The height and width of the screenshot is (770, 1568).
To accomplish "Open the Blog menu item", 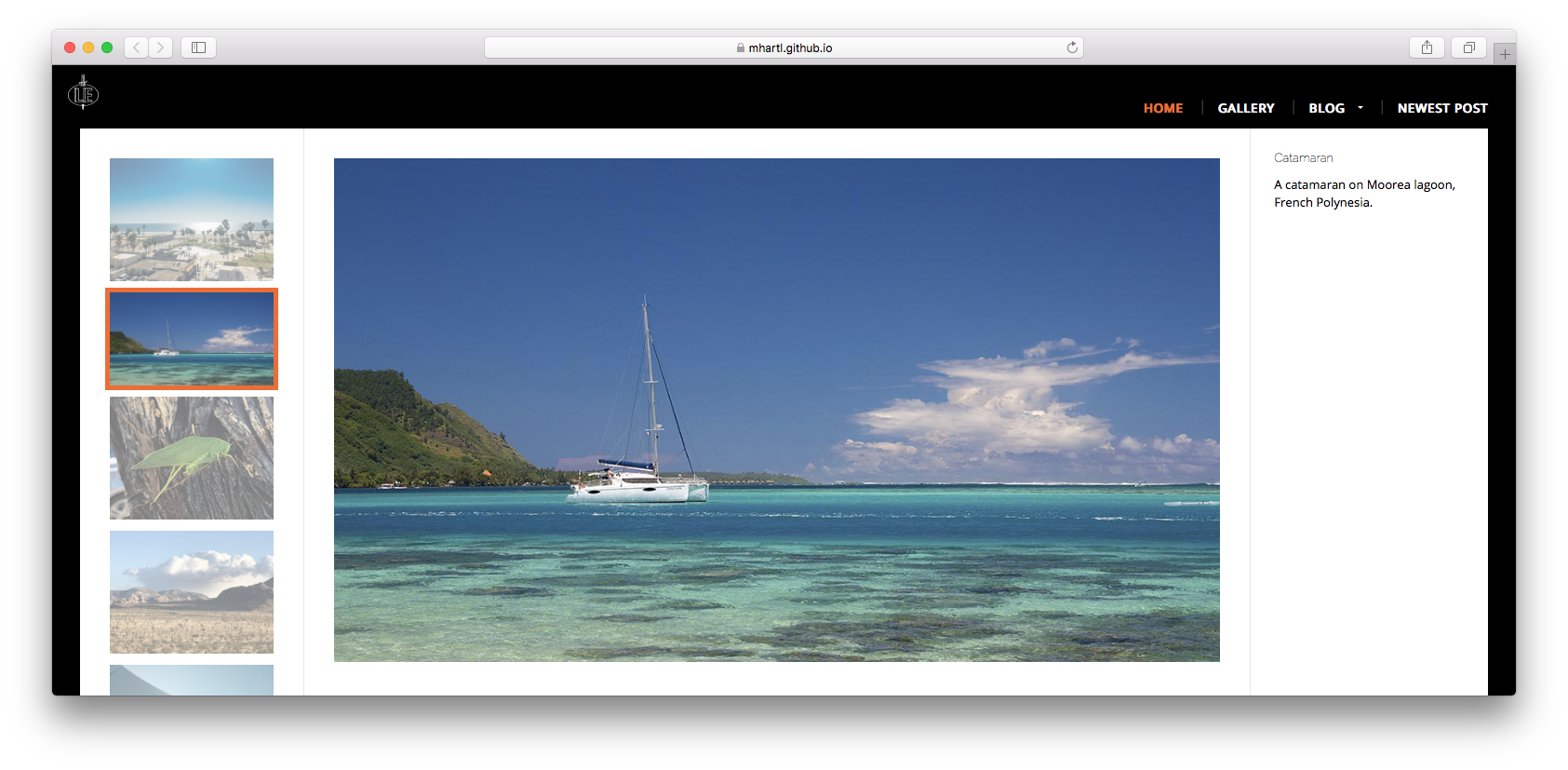I will [1326, 108].
